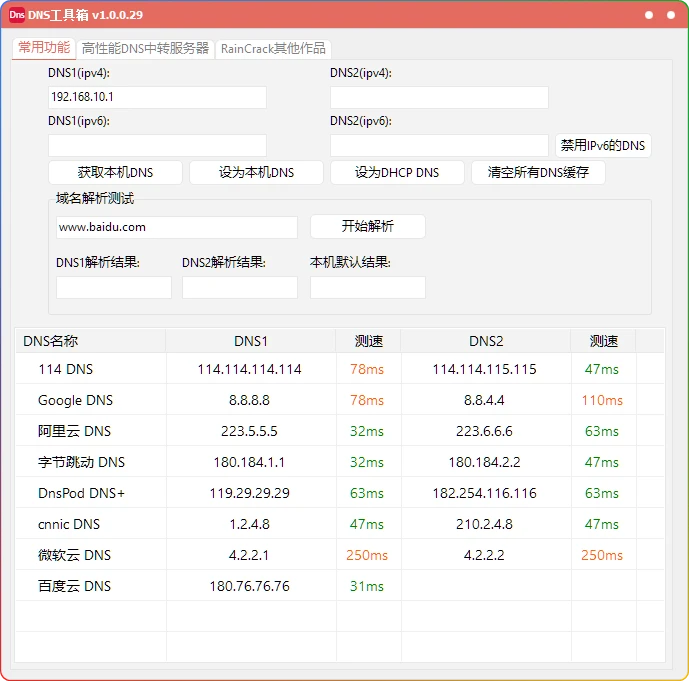Click the DNS1 column header
689x681 pixels.
coord(251,341)
